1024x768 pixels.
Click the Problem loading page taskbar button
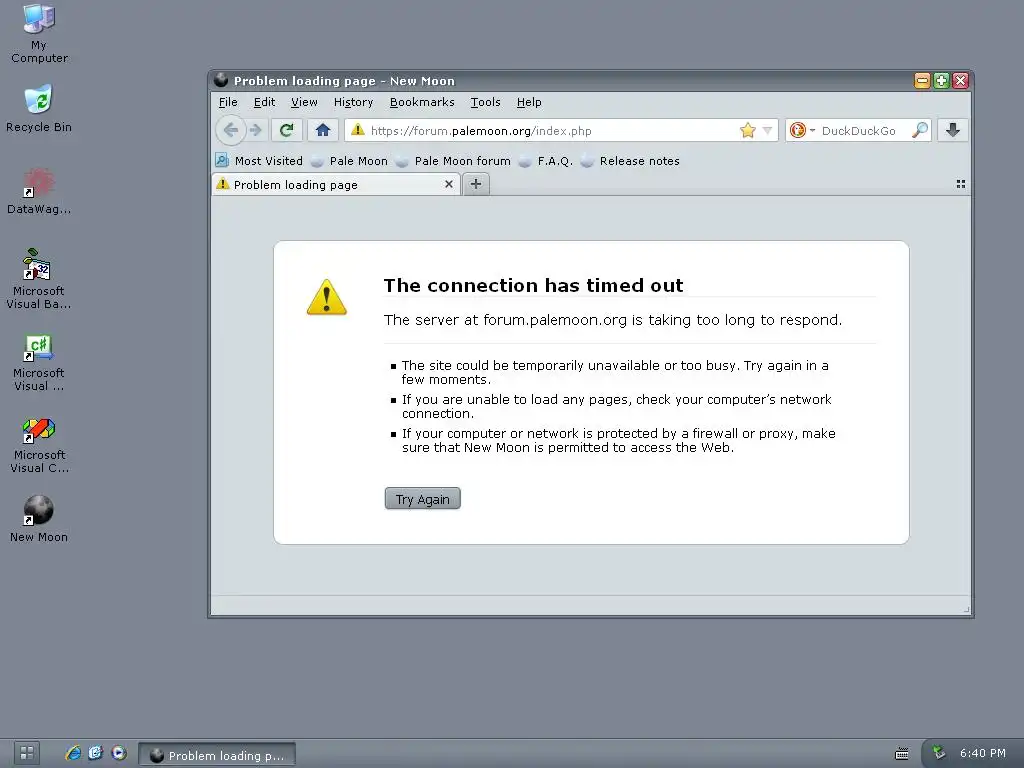point(217,755)
